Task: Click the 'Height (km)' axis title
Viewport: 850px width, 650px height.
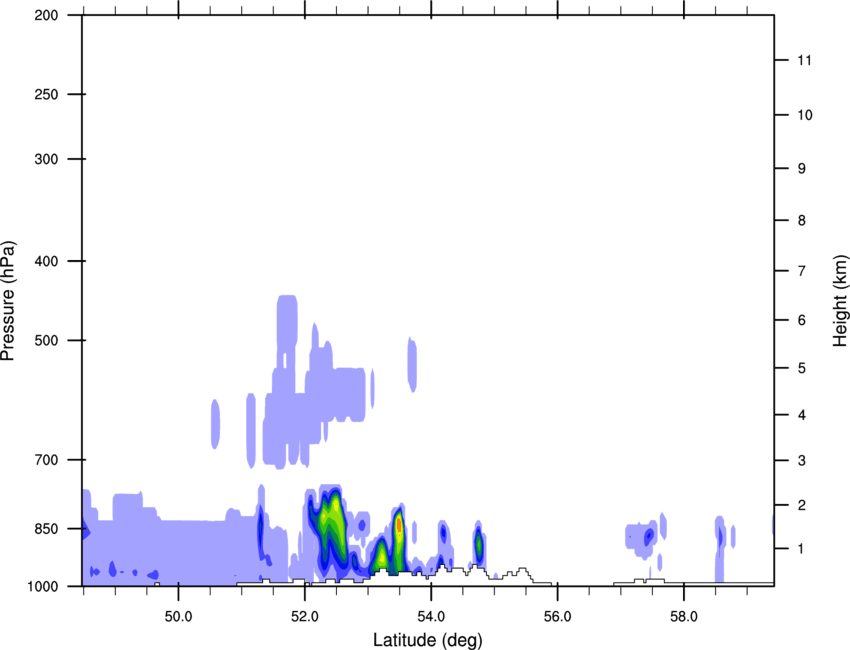Action: [840, 300]
